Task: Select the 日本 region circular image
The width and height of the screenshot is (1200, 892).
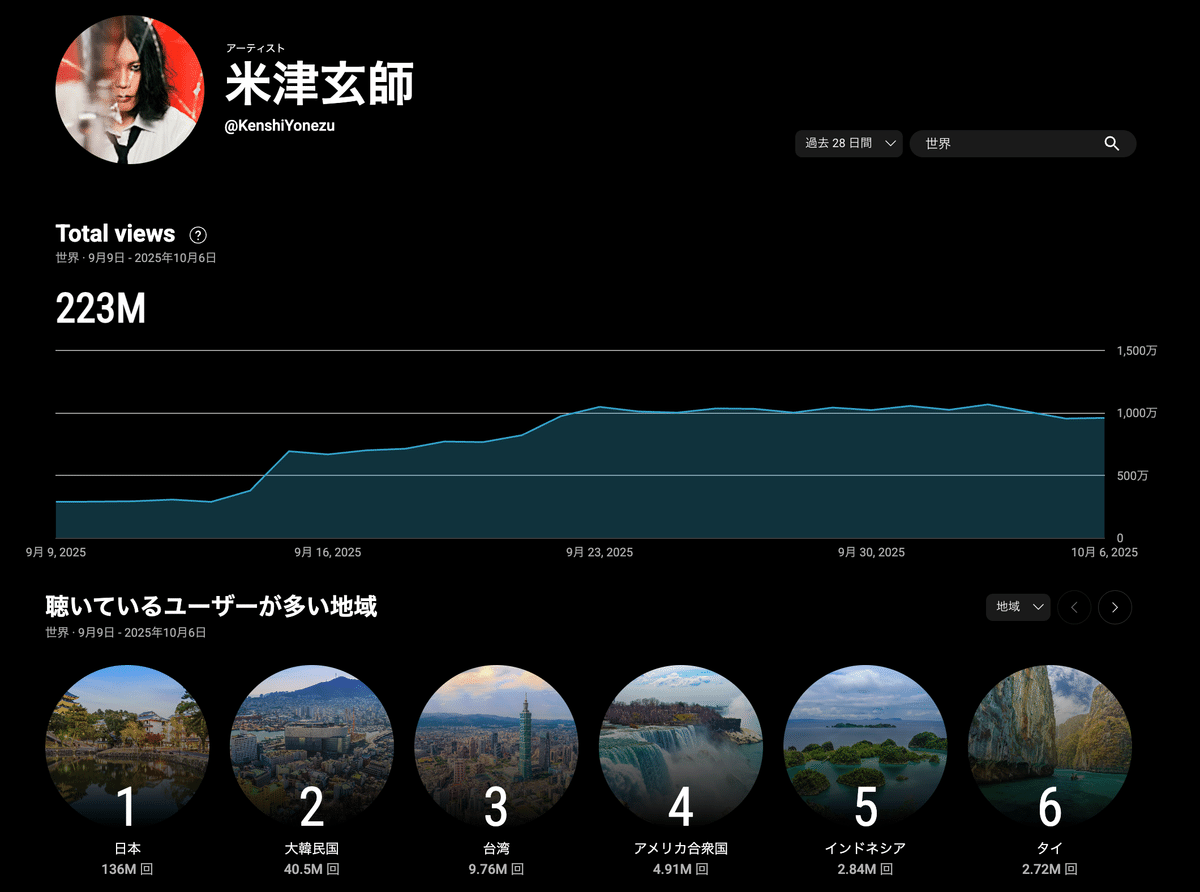Action: tap(126, 746)
